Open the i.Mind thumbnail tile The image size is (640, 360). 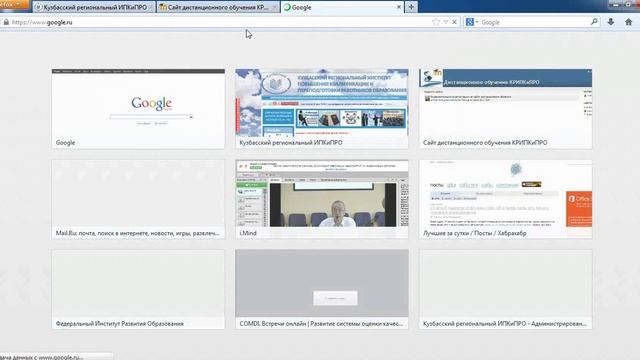click(x=322, y=199)
